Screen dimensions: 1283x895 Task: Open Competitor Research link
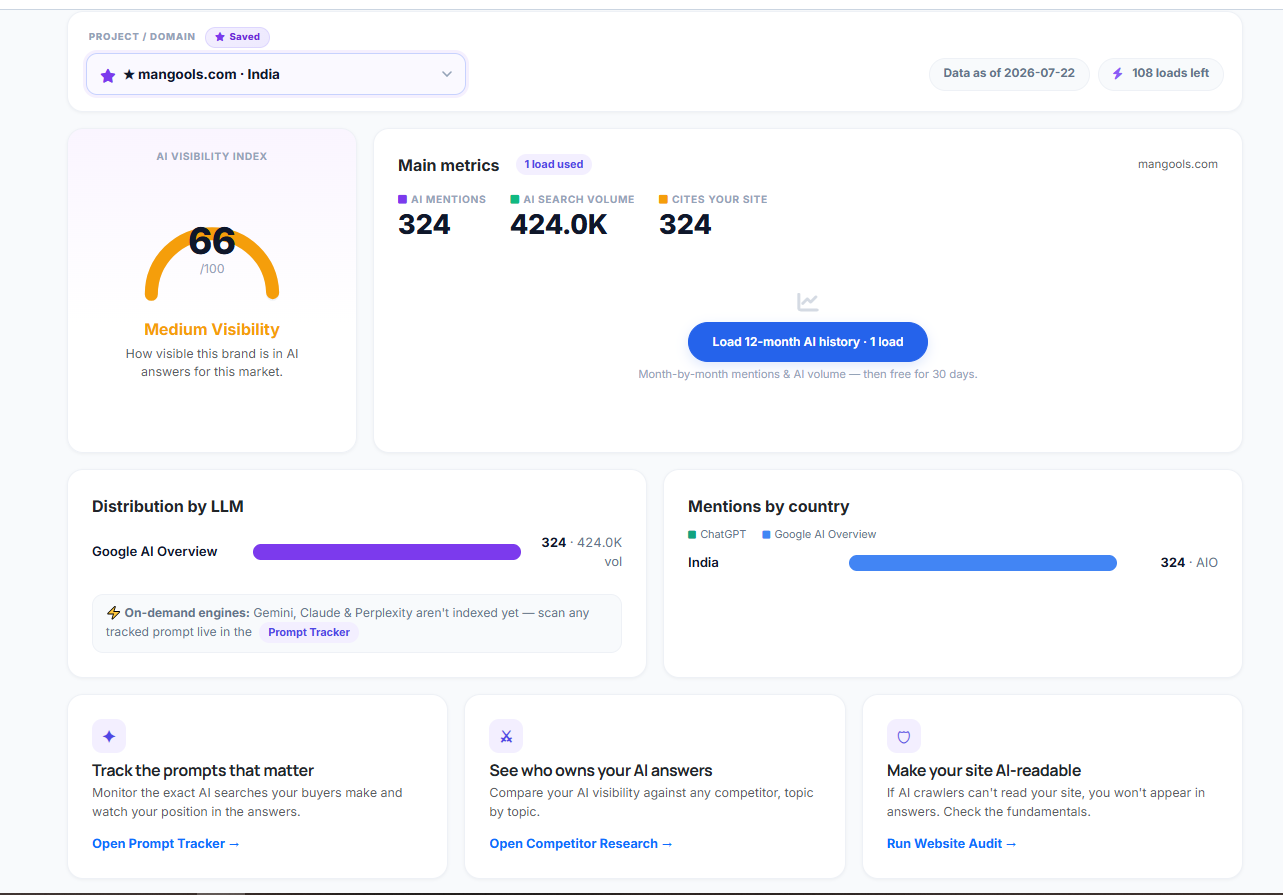[x=581, y=844]
